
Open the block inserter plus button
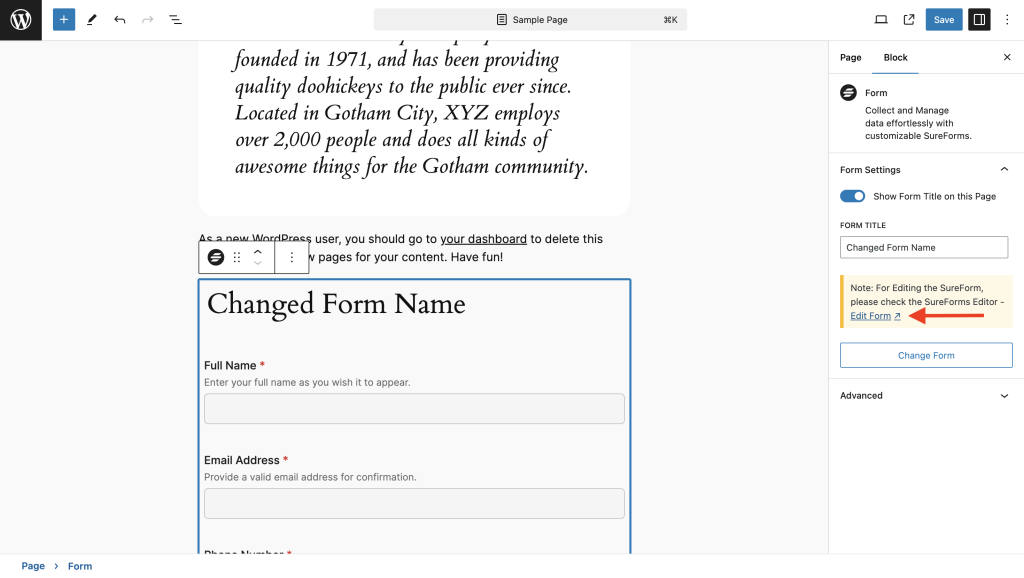click(64, 20)
